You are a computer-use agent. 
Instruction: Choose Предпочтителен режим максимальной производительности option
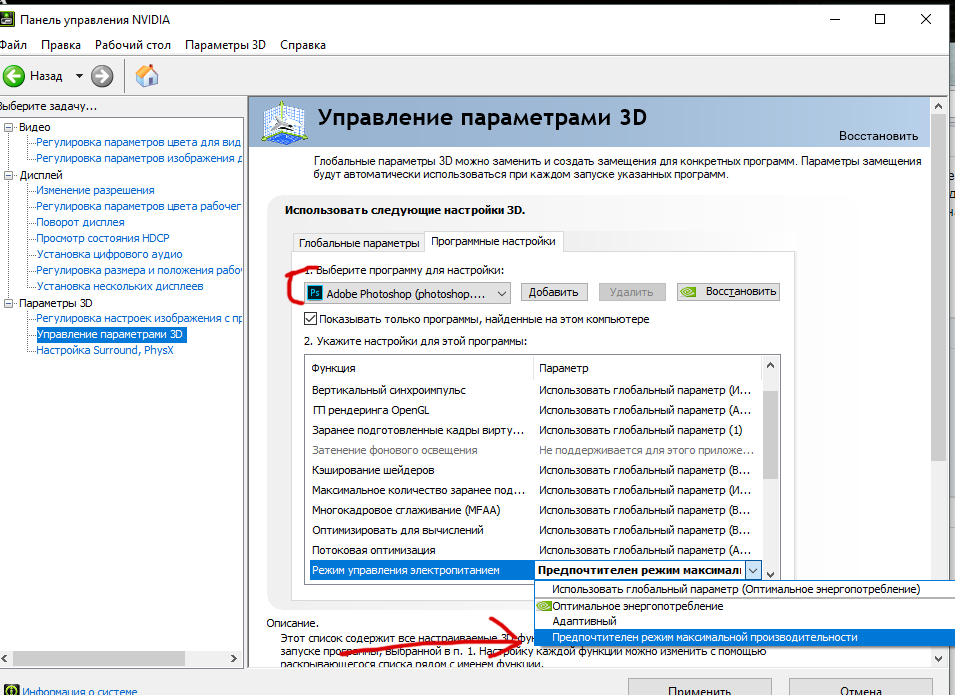[744, 637]
